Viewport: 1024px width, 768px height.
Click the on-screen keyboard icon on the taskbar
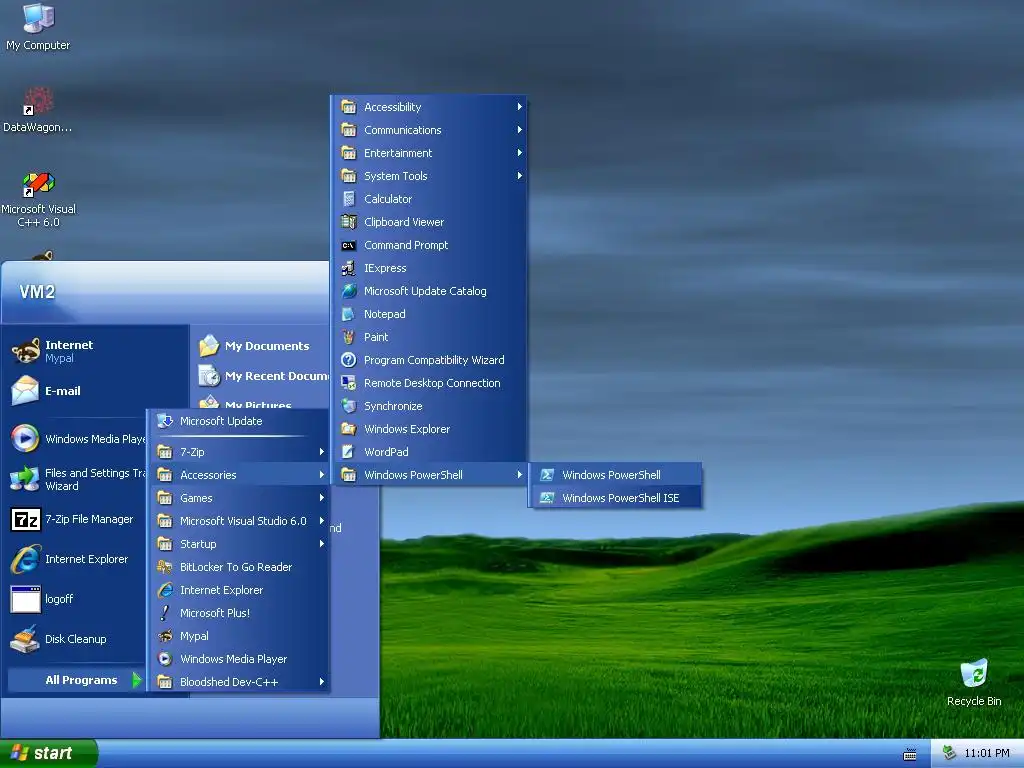[x=910, y=754]
